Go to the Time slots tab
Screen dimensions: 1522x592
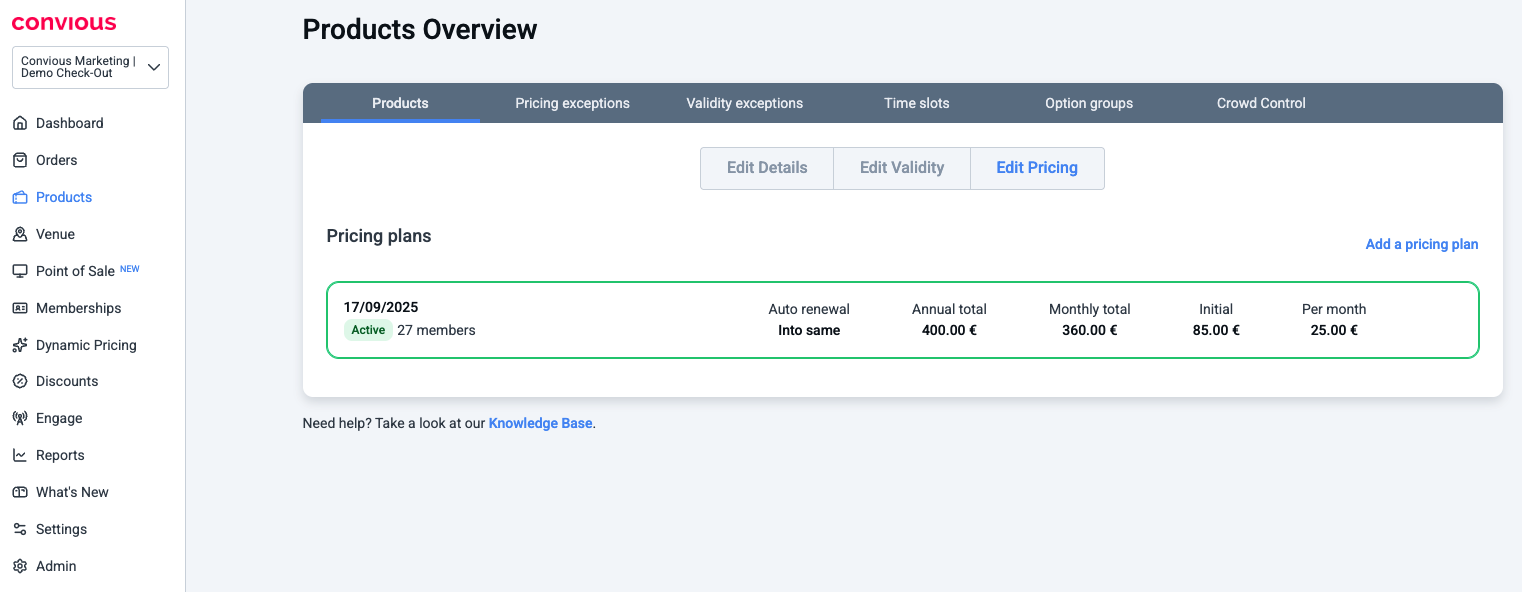pos(917,103)
